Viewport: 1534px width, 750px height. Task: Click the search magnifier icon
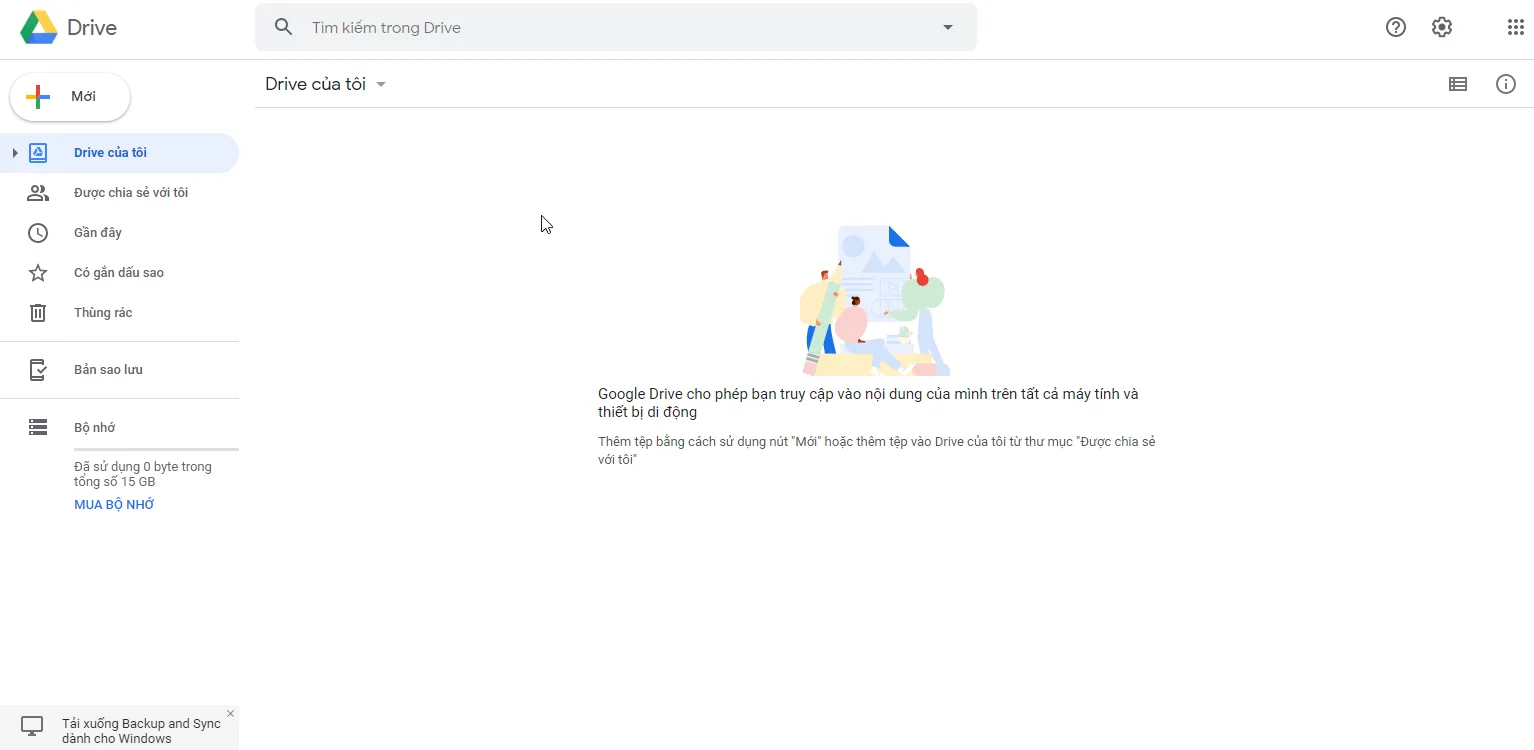[x=284, y=27]
